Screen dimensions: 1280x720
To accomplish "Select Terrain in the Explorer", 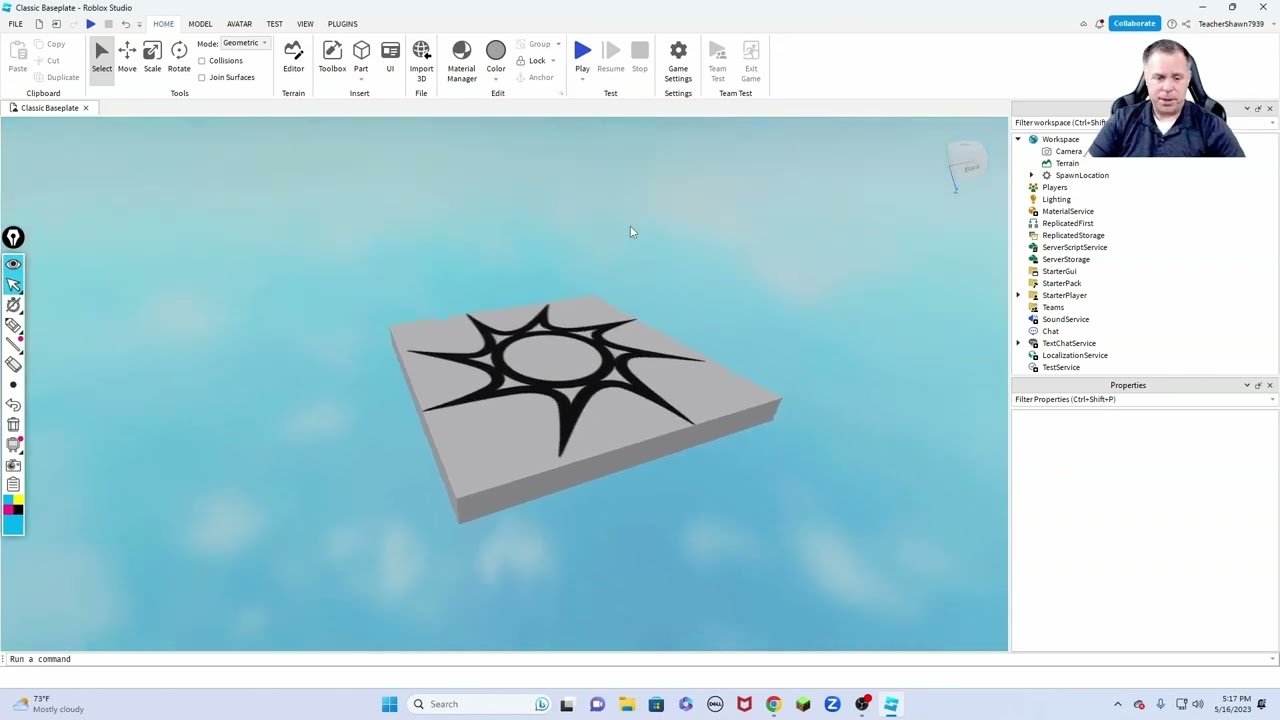I will click(1067, 163).
